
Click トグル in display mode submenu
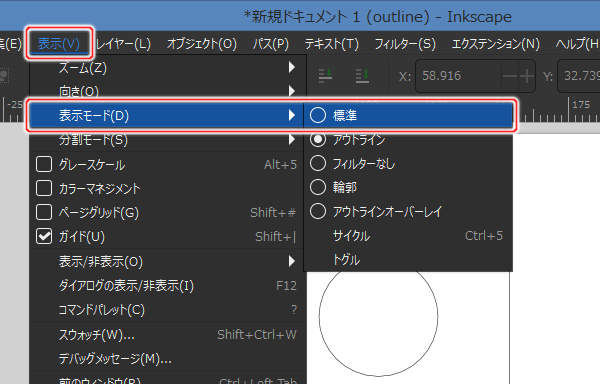[x=408, y=260]
